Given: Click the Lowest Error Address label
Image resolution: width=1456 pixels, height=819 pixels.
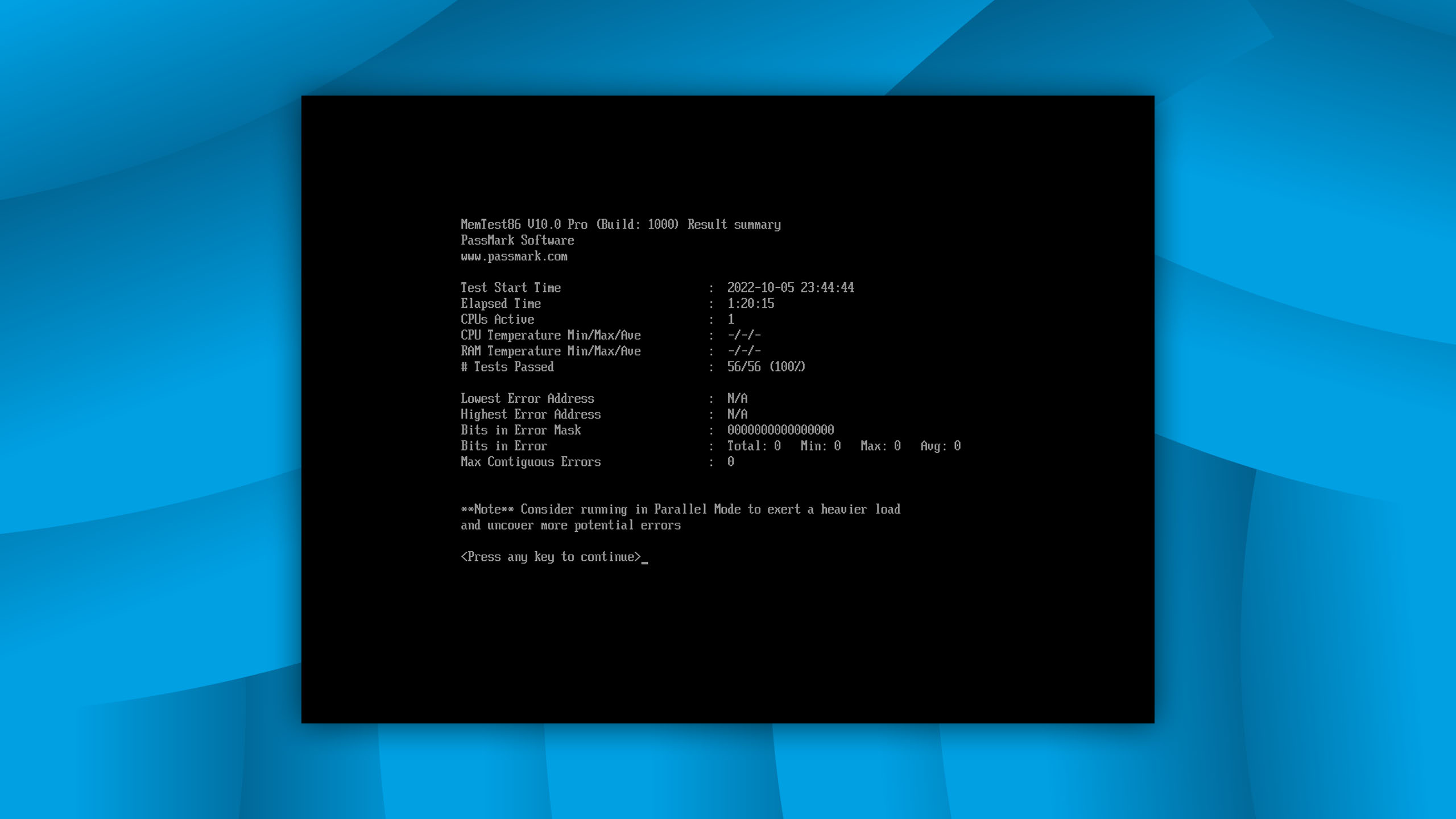Looking at the screenshot, I should click(527, 399).
